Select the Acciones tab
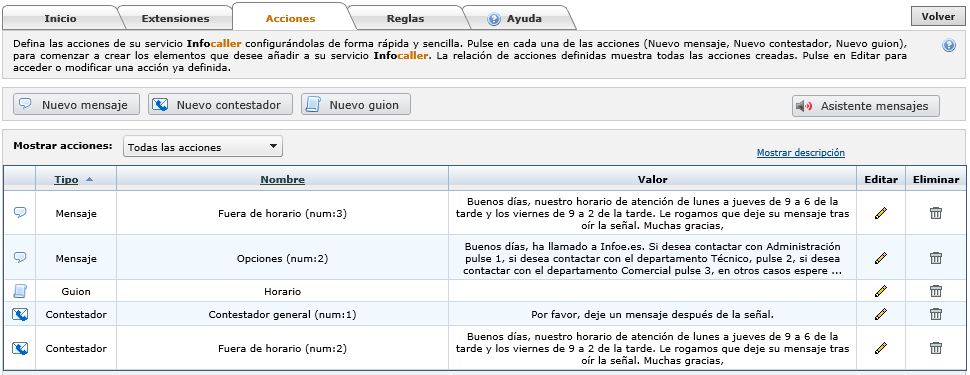Viewport: 970px width, 375px height. tap(290, 19)
